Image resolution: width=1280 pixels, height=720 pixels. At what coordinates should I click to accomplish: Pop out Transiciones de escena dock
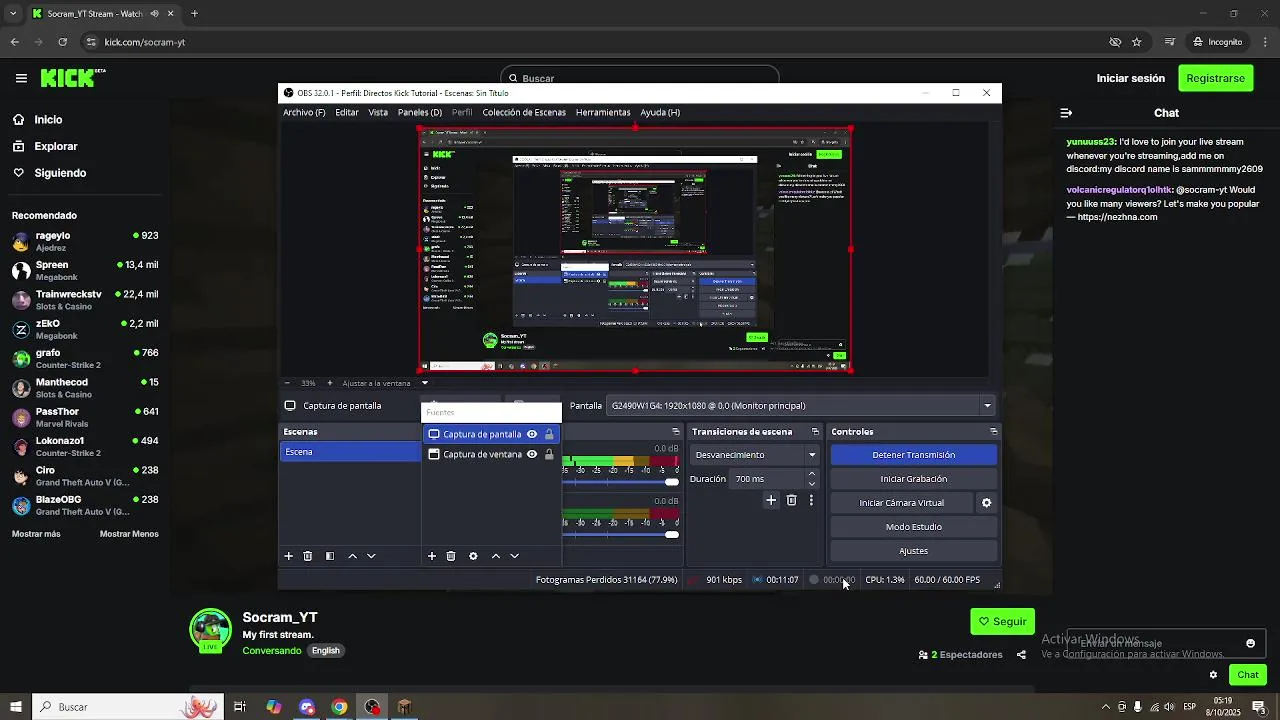point(815,432)
